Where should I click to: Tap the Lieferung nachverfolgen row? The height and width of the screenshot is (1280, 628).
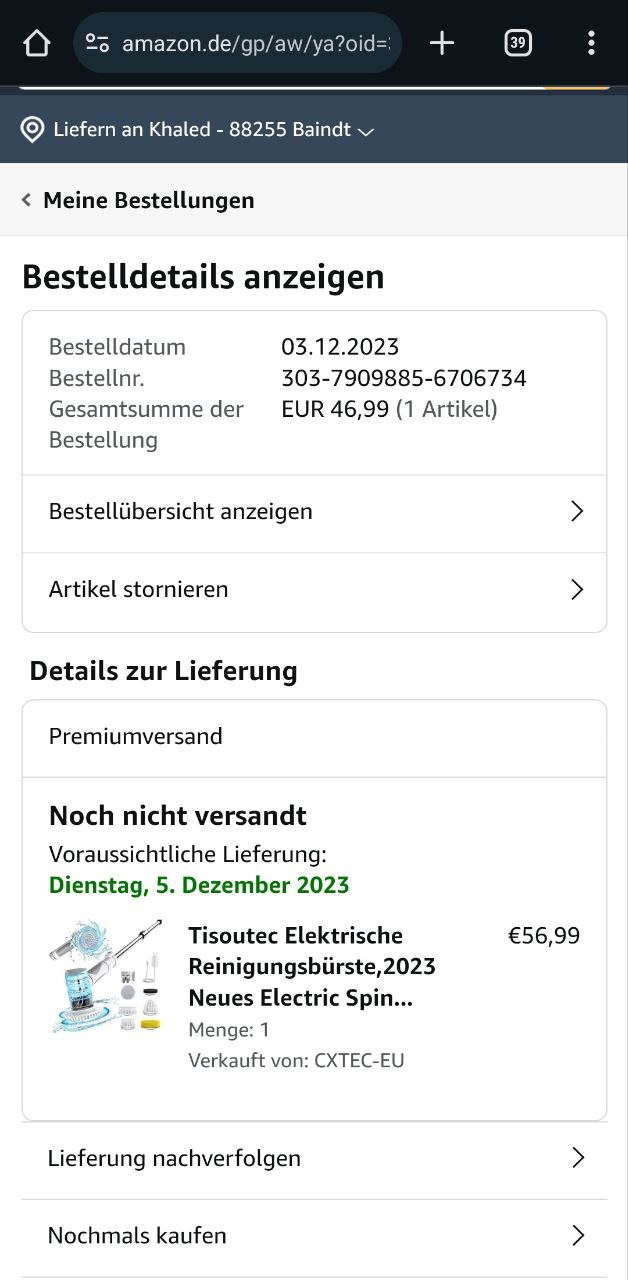tap(314, 1159)
